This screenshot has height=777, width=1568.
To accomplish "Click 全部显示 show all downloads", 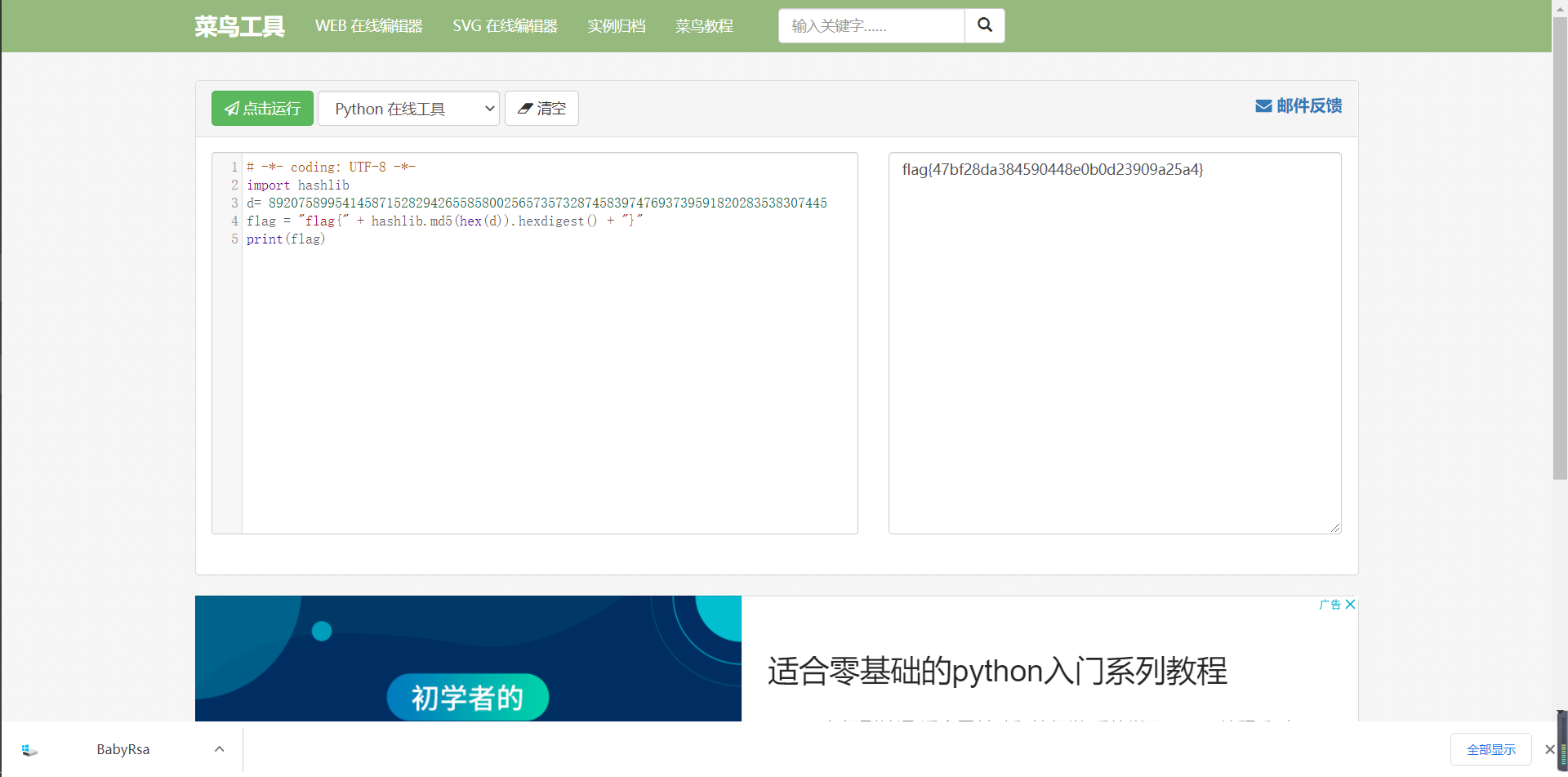I will 1491,749.
